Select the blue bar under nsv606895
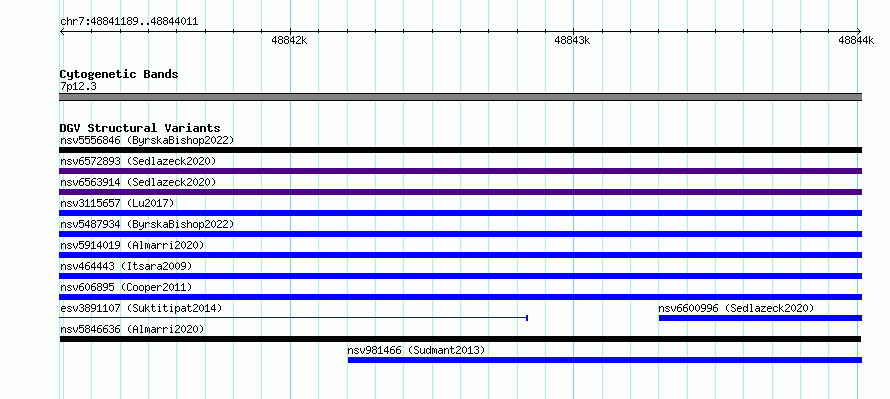The width and height of the screenshot is (890, 399). pyautogui.click(x=460, y=297)
